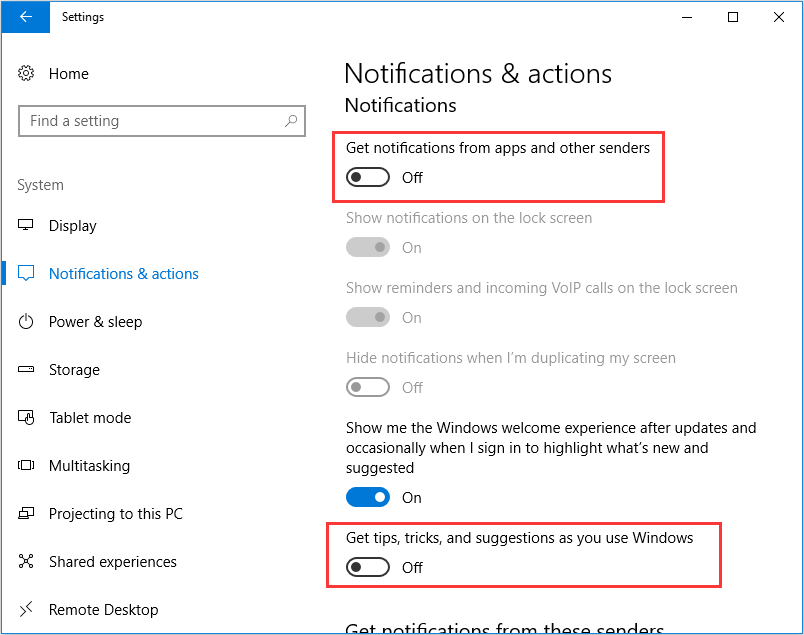Select the Shared experiences icon

point(28,561)
